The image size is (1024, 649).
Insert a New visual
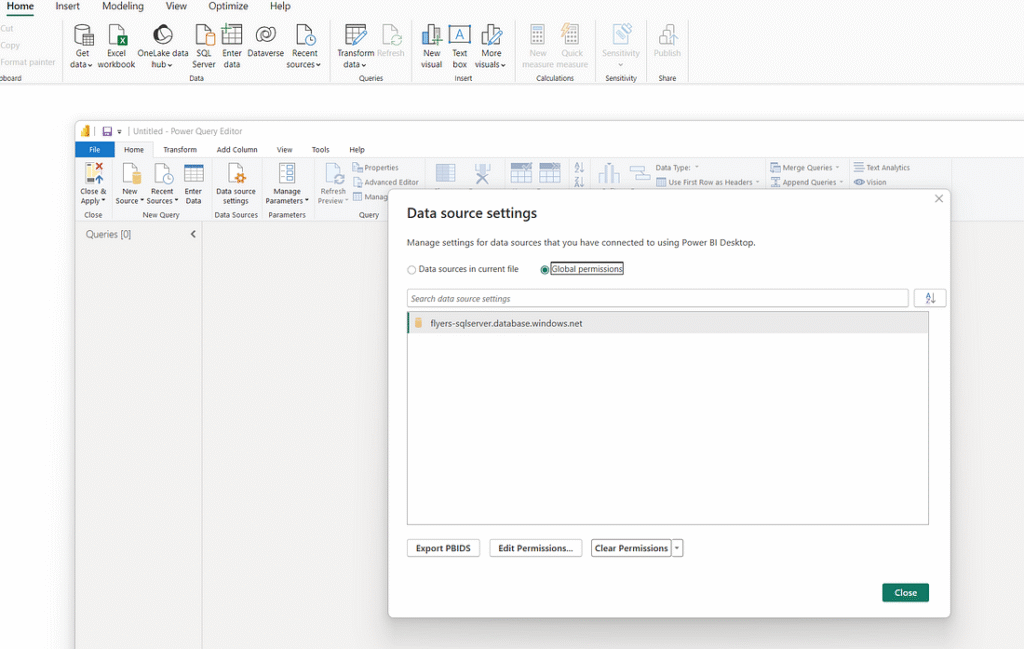pos(432,46)
